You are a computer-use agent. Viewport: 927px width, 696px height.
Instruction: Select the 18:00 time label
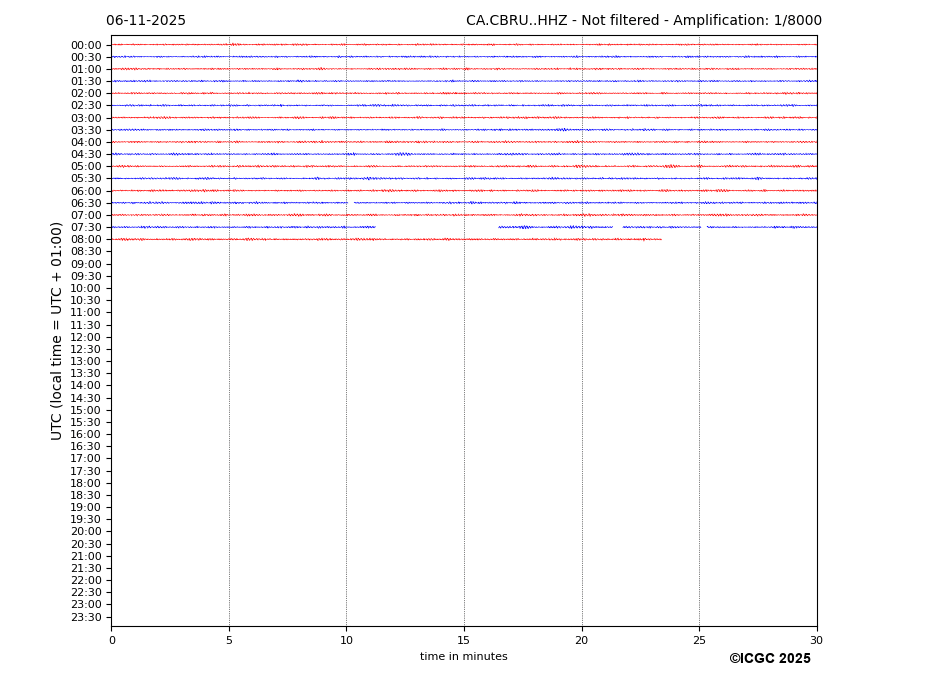(x=86, y=483)
